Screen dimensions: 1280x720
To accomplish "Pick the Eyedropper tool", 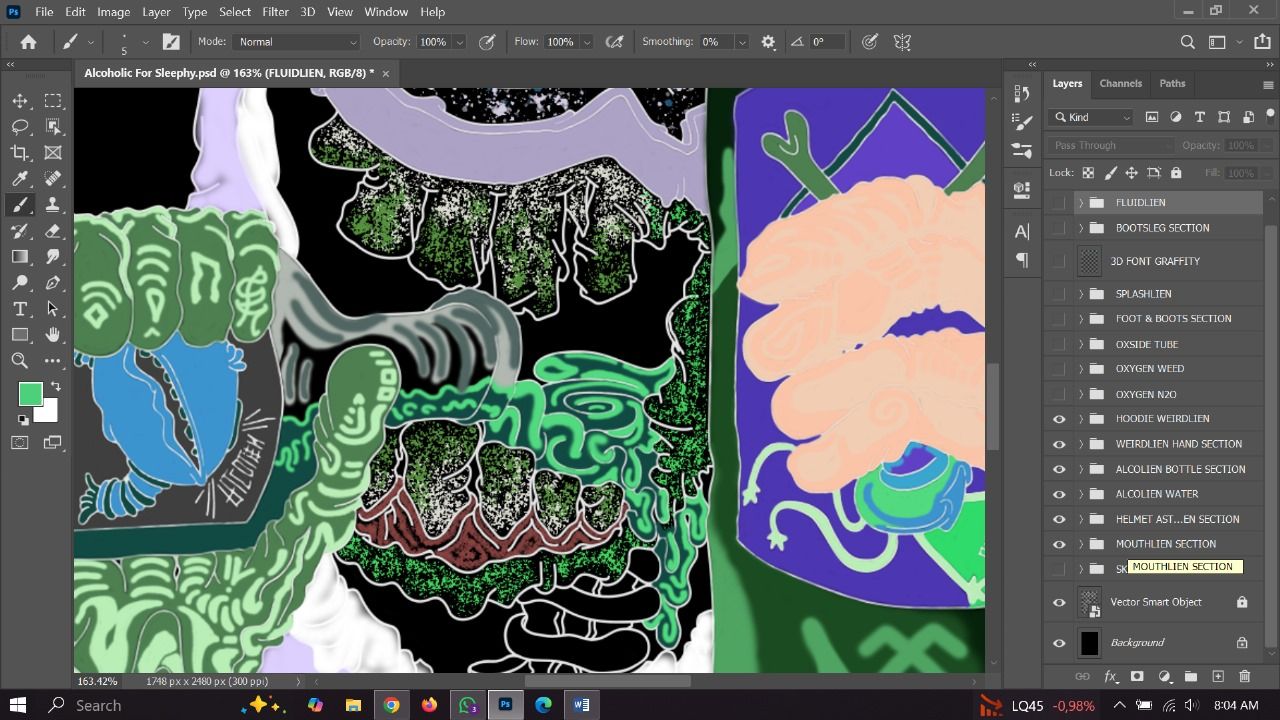I will (20, 178).
